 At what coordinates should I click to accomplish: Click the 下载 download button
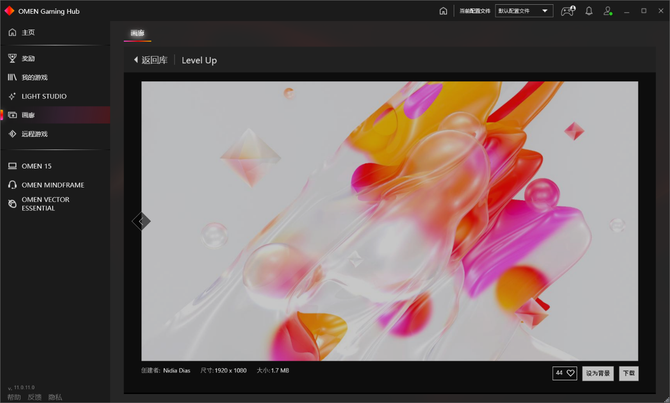pos(629,373)
